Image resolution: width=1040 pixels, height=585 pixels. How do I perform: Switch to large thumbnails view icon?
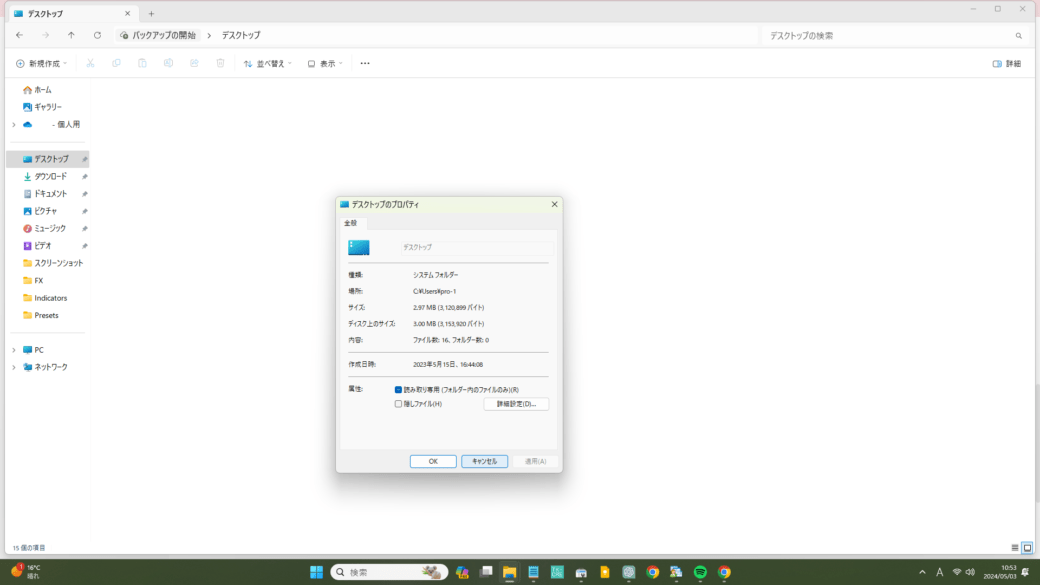(x=1027, y=548)
